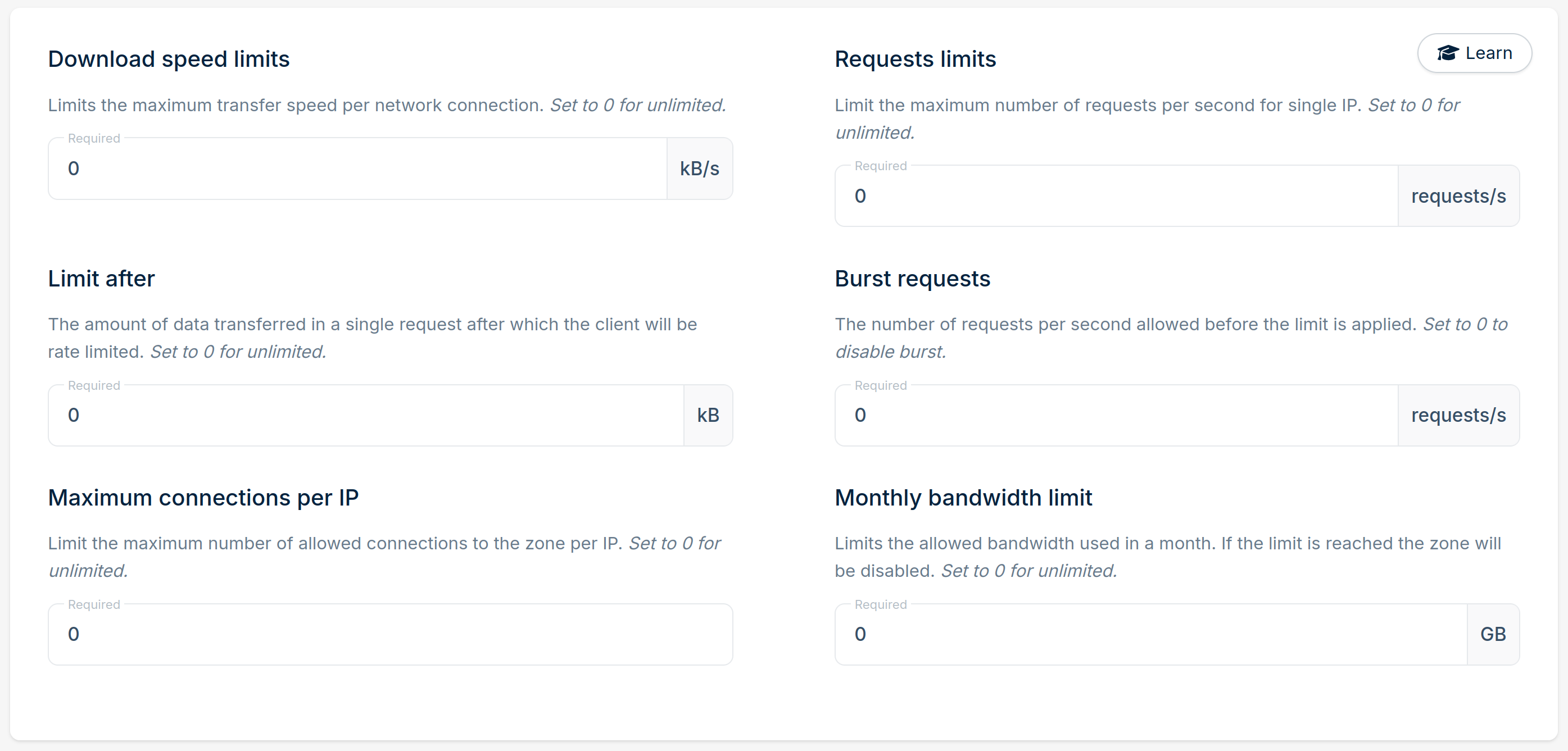Image resolution: width=1568 pixels, height=751 pixels.
Task: Click the Monthly bandwidth limit field
Action: tap(1150, 634)
